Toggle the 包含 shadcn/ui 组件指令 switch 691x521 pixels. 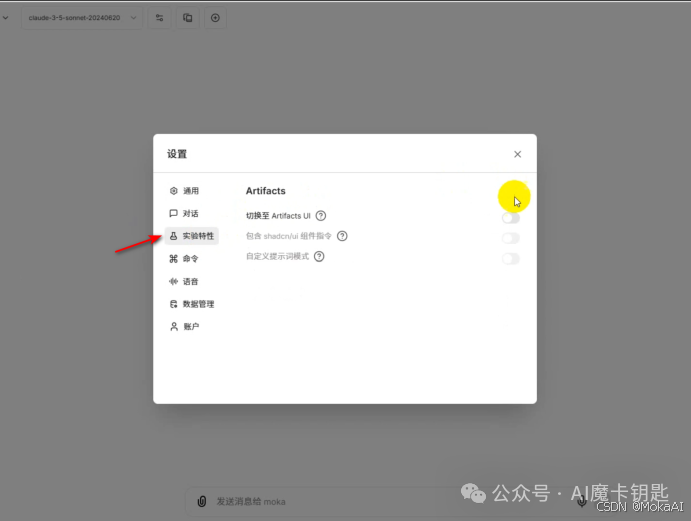511,238
